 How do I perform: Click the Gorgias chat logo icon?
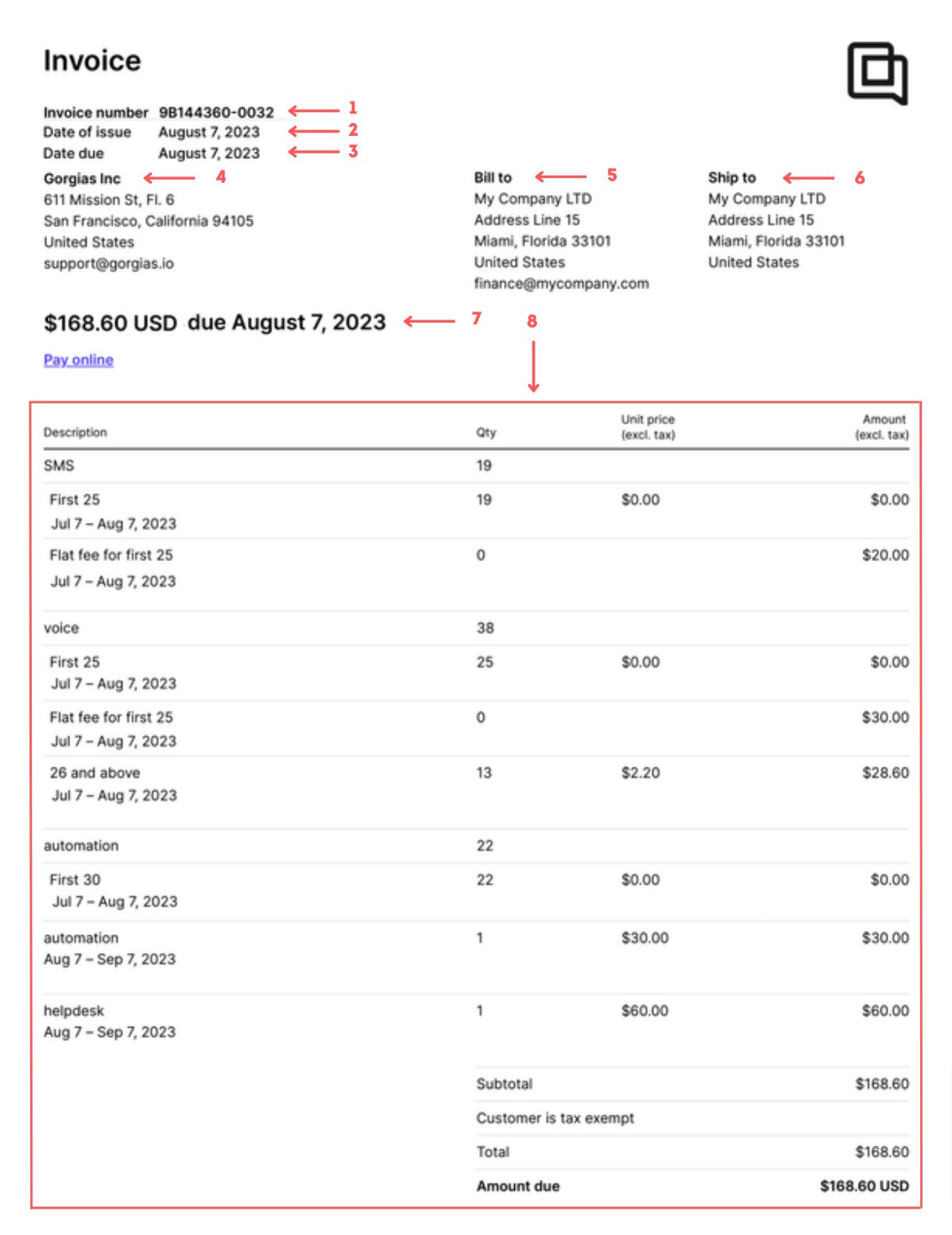[x=877, y=73]
